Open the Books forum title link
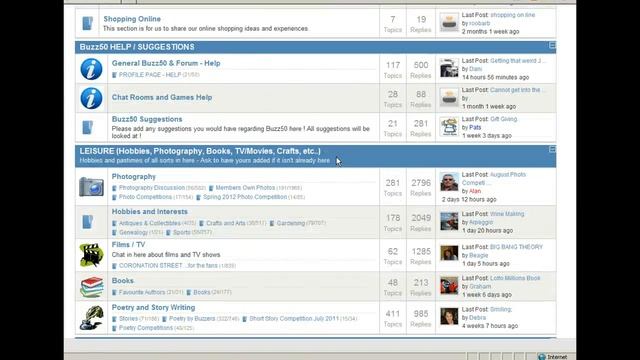Viewport: 640px width, 360px height. [122, 281]
